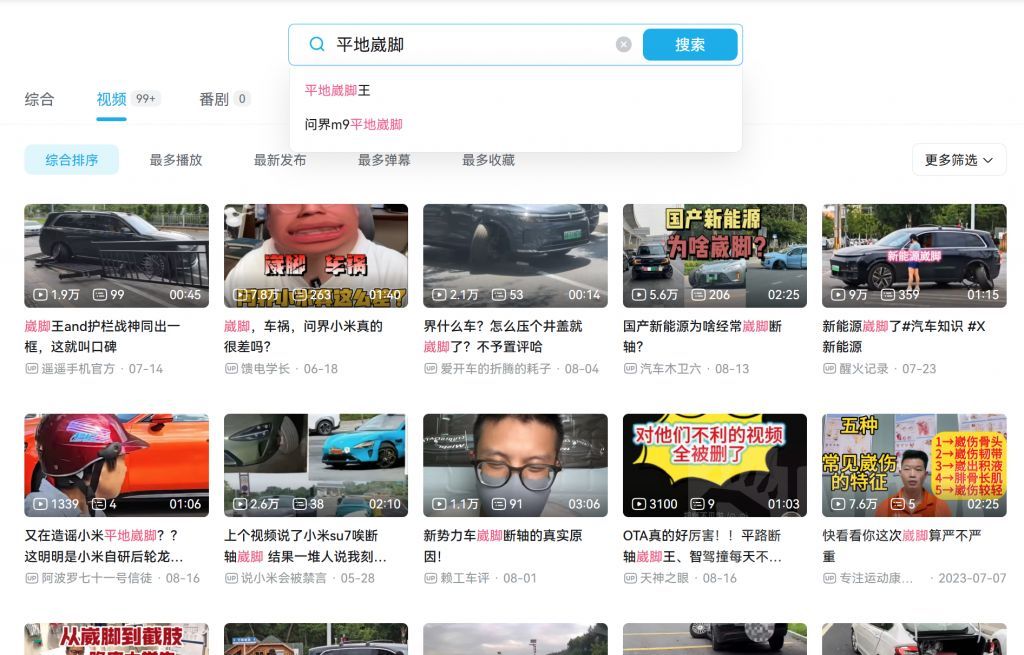
Task: Click the magnifier search icon
Action: (315, 44)
